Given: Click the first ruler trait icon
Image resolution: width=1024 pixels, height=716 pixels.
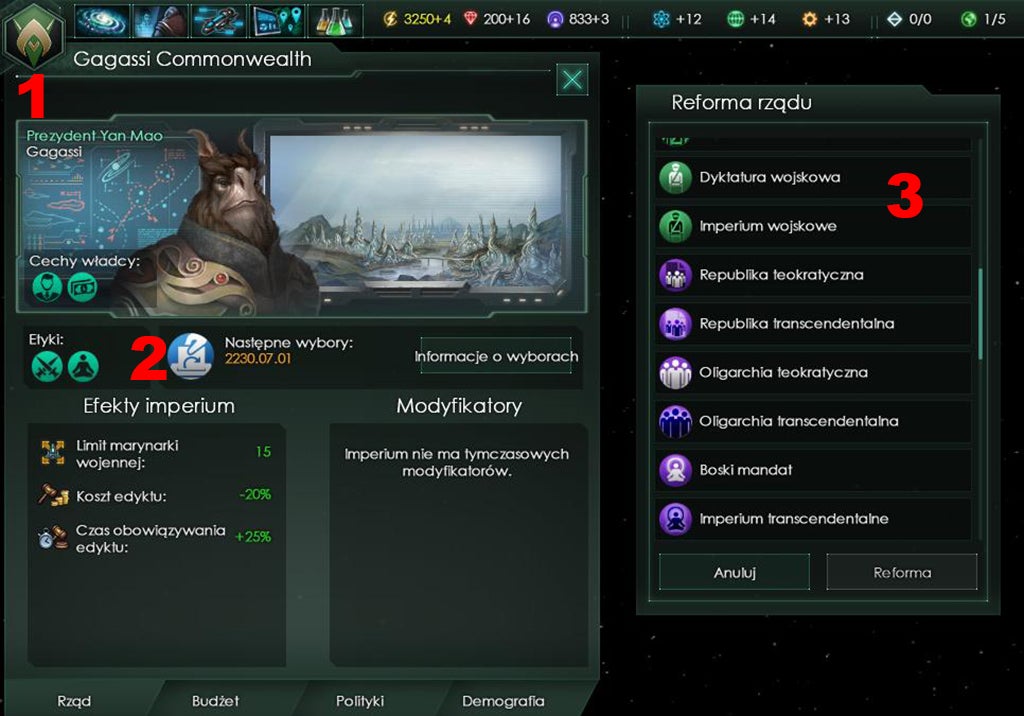Looking at the screenshot, I should point(47,287).
